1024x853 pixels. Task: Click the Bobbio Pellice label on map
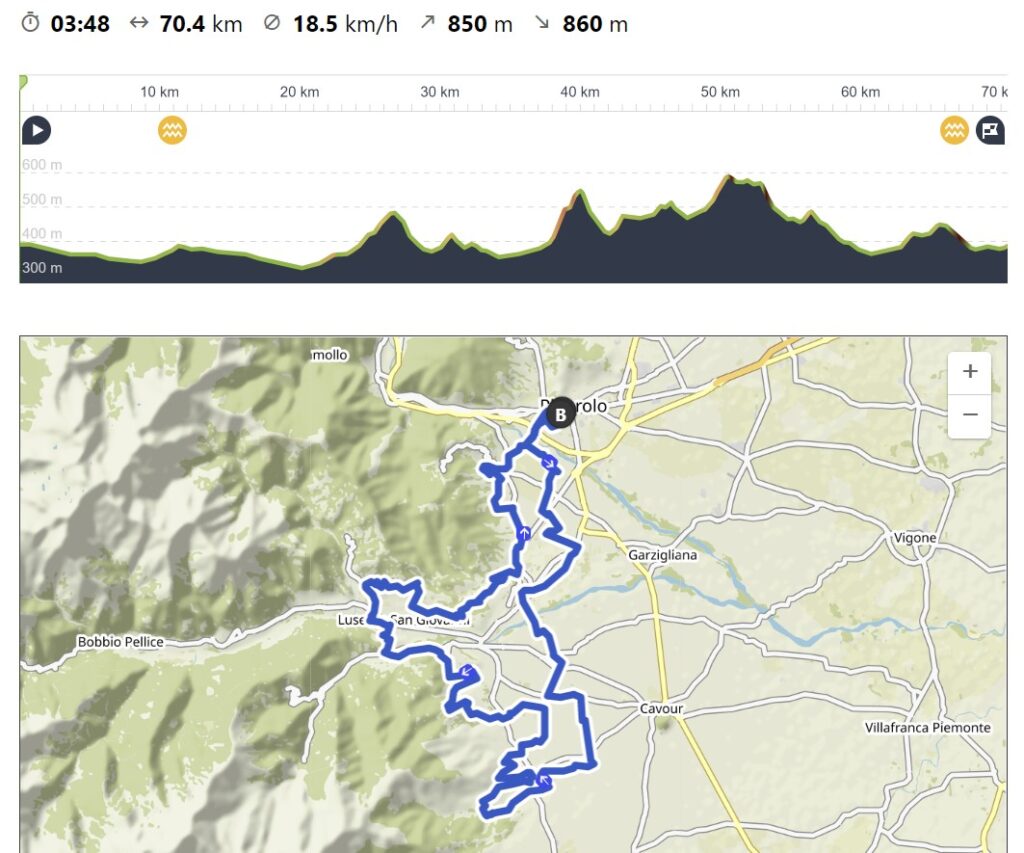tap(120, 642)
